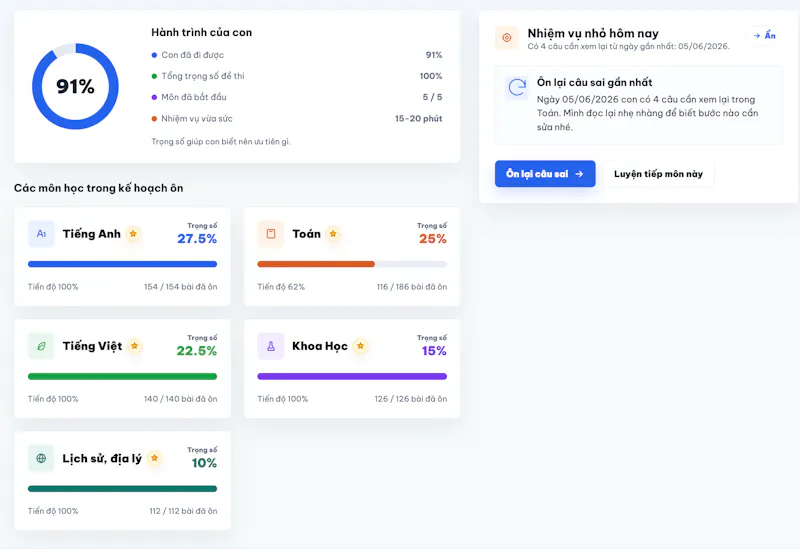Click the Lịch sử, địa lý teal progress bar
The height and width of the screenshot is (549, 800).
[x=122, y=488]
